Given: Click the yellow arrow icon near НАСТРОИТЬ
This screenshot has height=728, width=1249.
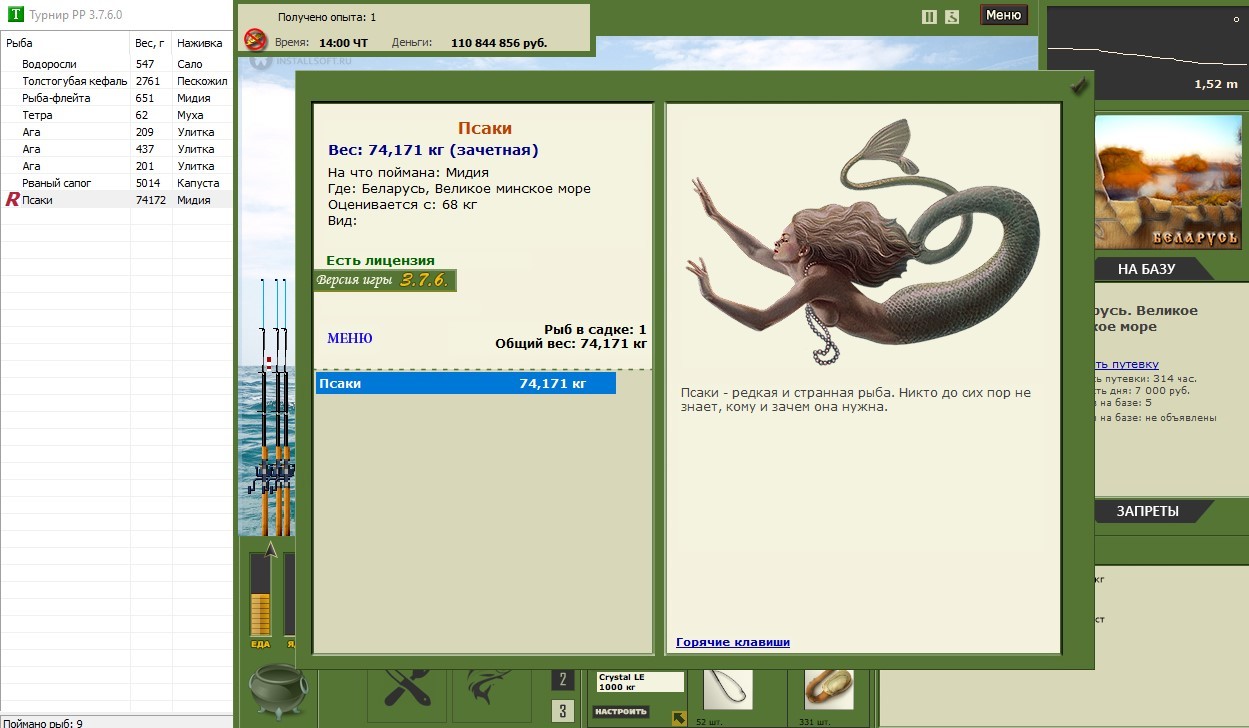Looking at the screenshot, I should click(x=679, y=717).
